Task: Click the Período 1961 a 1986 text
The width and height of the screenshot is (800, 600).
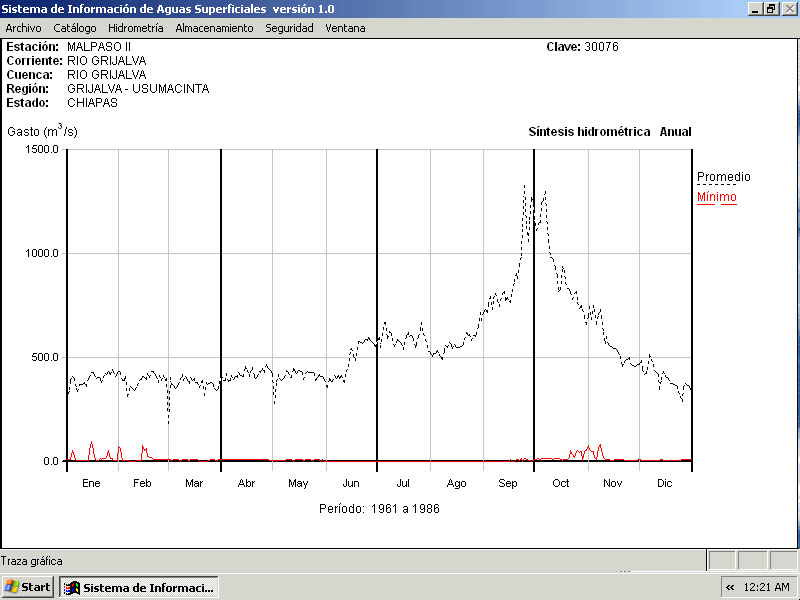Action: click(379, 509)
